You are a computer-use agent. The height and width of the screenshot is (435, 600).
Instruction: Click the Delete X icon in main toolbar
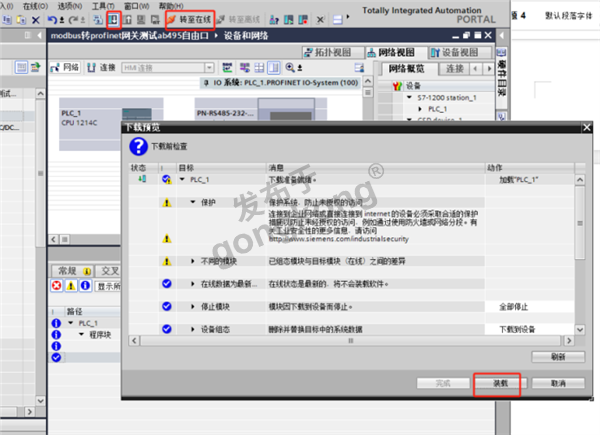pos(36,20)
